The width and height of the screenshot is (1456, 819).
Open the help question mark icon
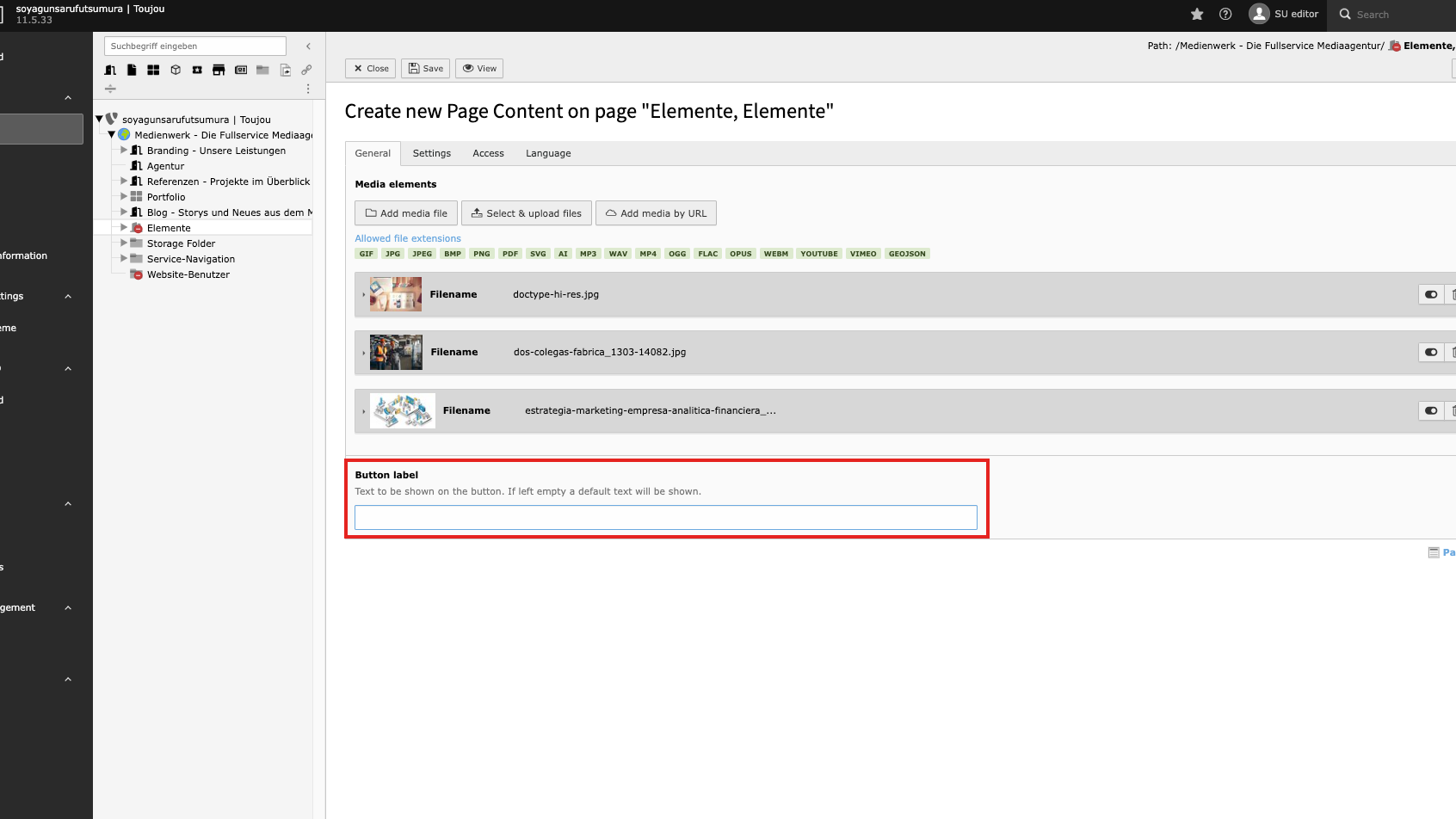coord(1225,14)
